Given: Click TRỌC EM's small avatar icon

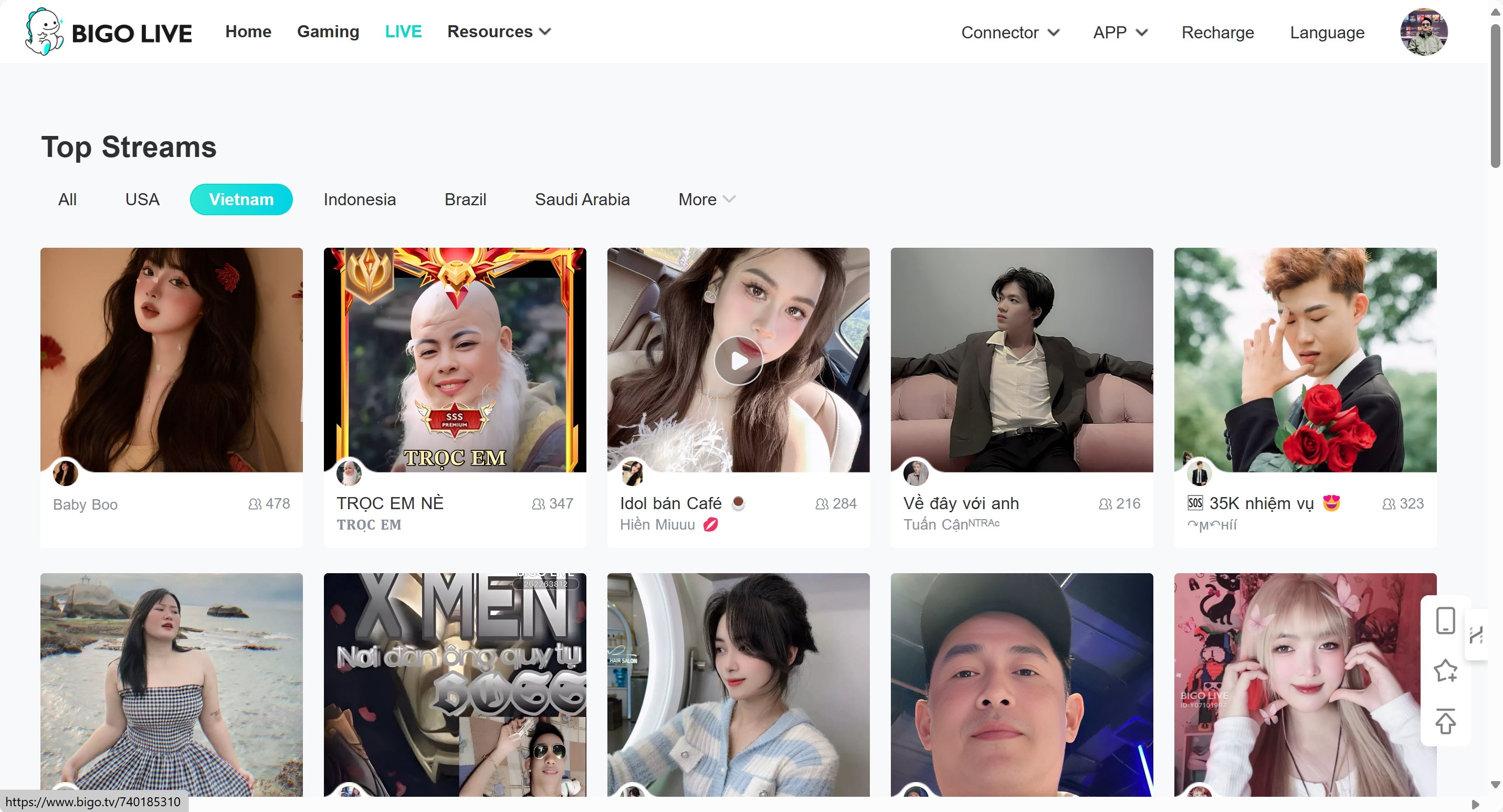Looking at the screenshot, I should click(349, 473).
